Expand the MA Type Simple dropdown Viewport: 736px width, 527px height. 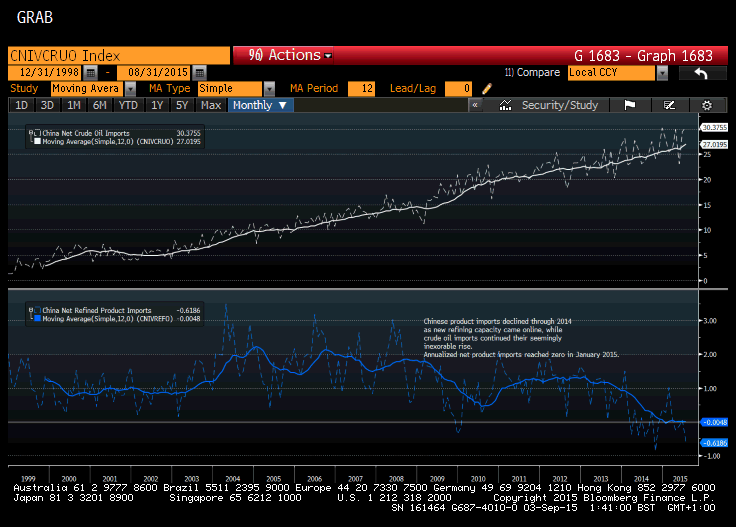coord(269,89)
